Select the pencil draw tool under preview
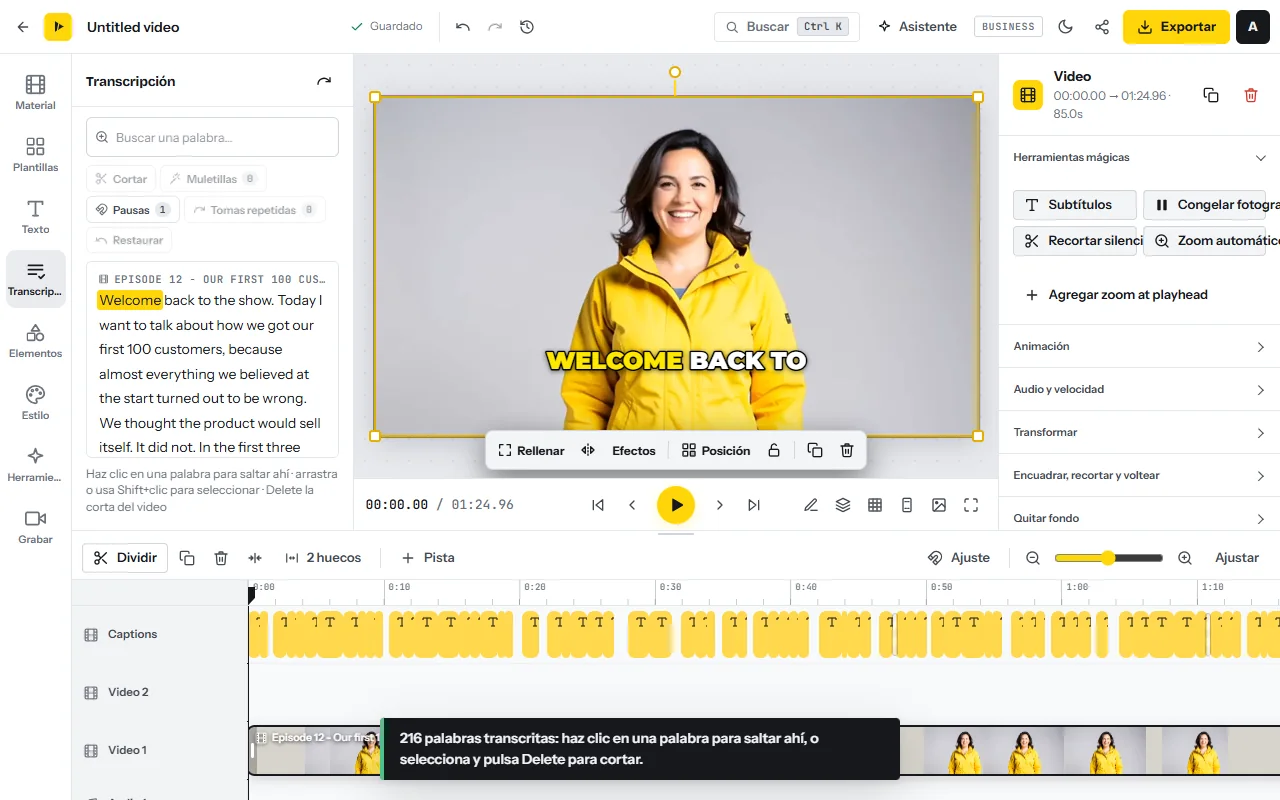This screenshot has height=800, width=1280. pos(811,505)
